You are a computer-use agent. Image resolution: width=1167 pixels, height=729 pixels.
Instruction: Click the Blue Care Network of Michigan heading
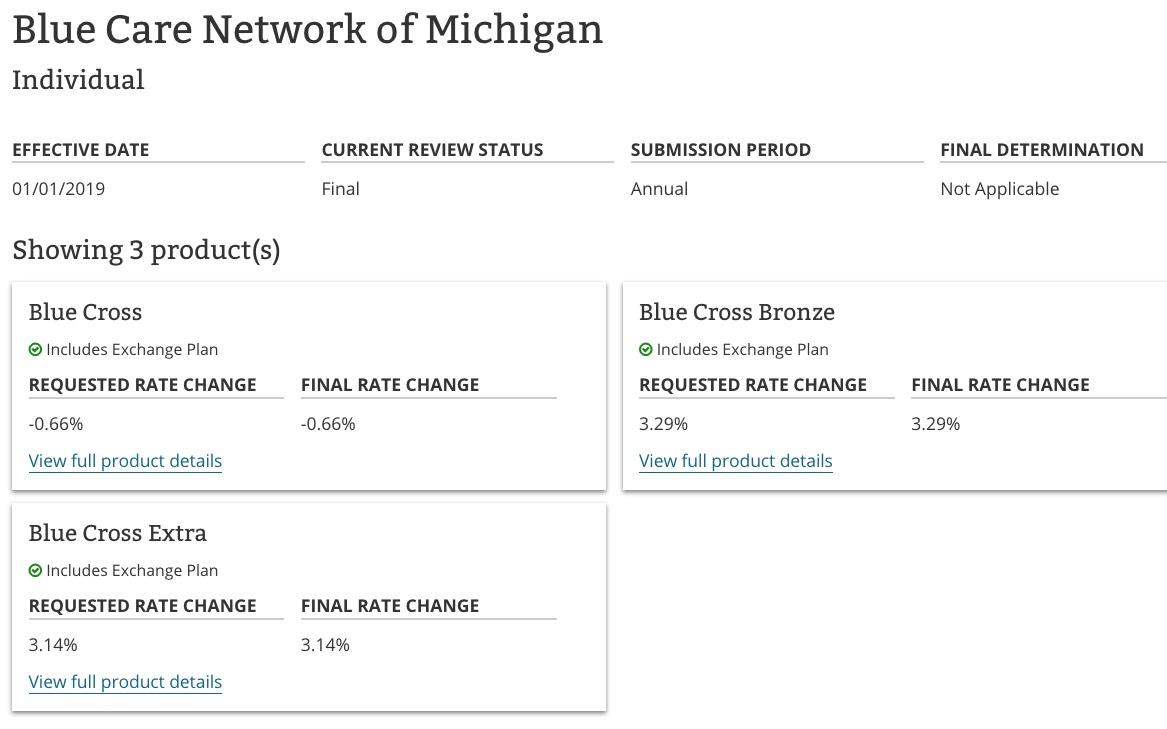(307, 29)
